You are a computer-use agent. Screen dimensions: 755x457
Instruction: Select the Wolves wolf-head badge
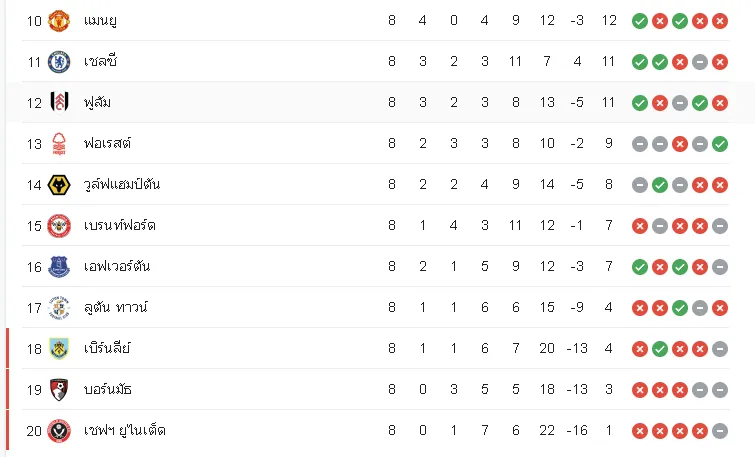59,185
